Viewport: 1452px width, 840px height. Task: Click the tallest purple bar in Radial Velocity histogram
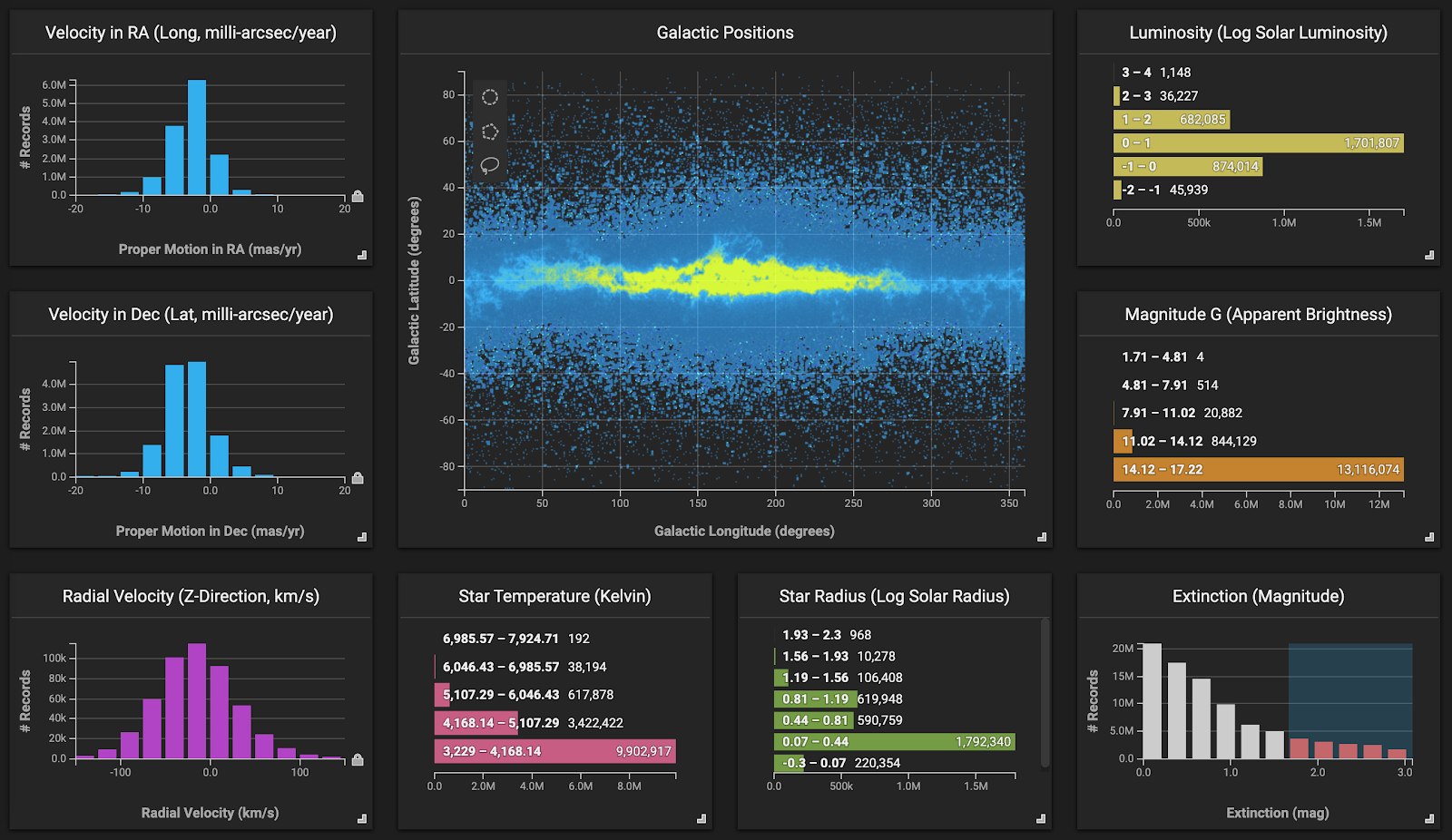coord(197,701)
